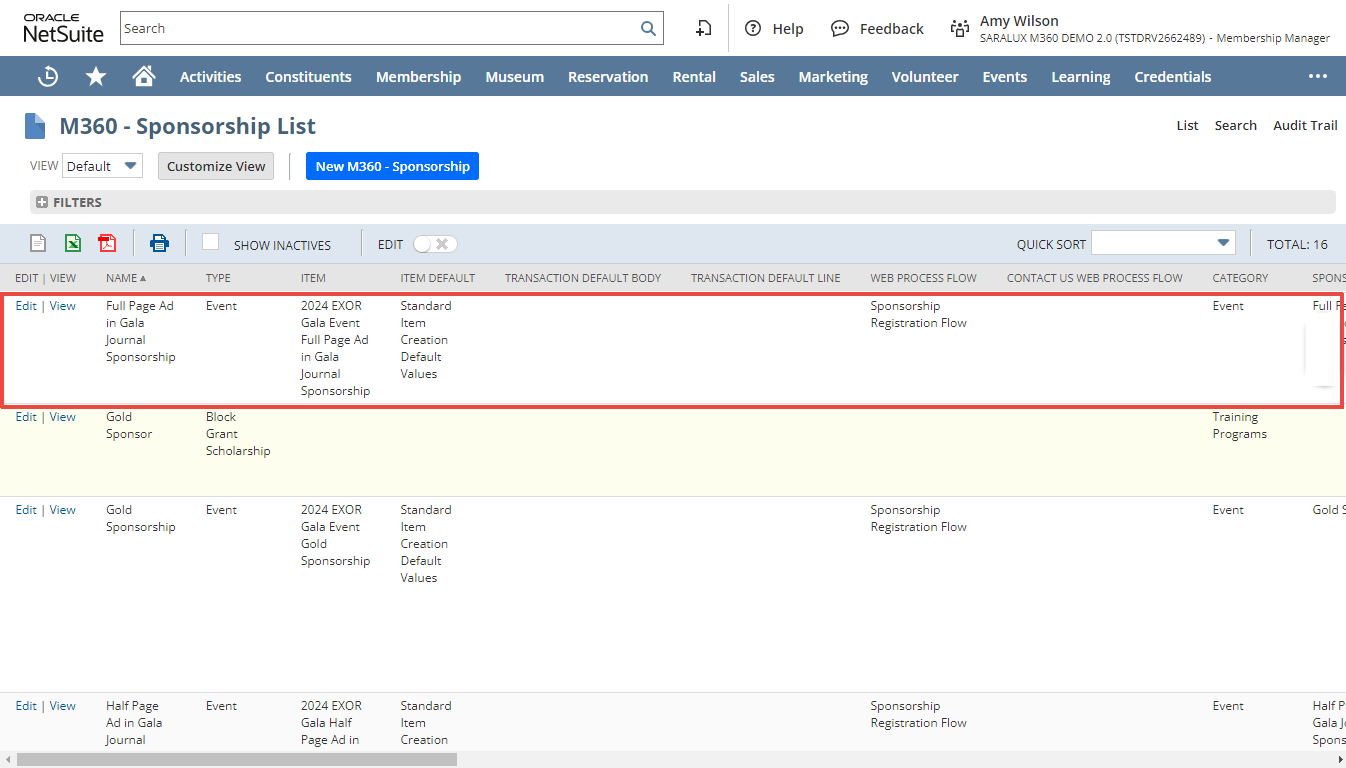The height and width of the screenshot is (768, 1346).
Task: Click the Customize View button
Action: (216, 166)
